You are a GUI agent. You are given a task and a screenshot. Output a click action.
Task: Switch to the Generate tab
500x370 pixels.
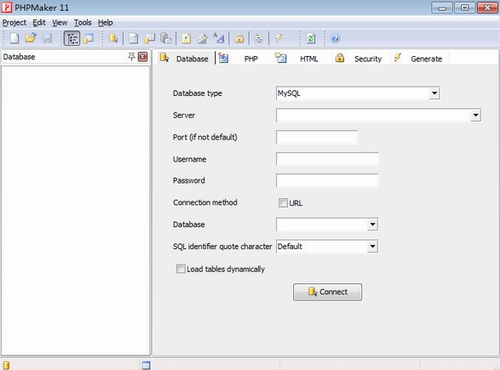point(419,58)
